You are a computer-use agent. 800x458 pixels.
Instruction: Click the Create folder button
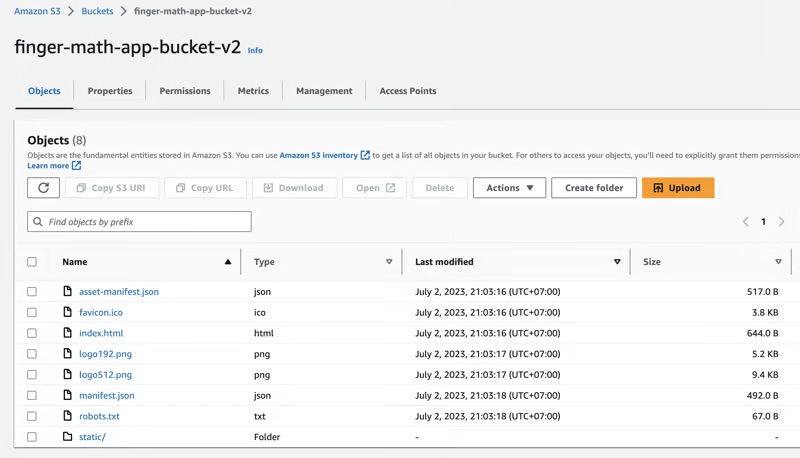pyautogui.click(x=594, y=188)
